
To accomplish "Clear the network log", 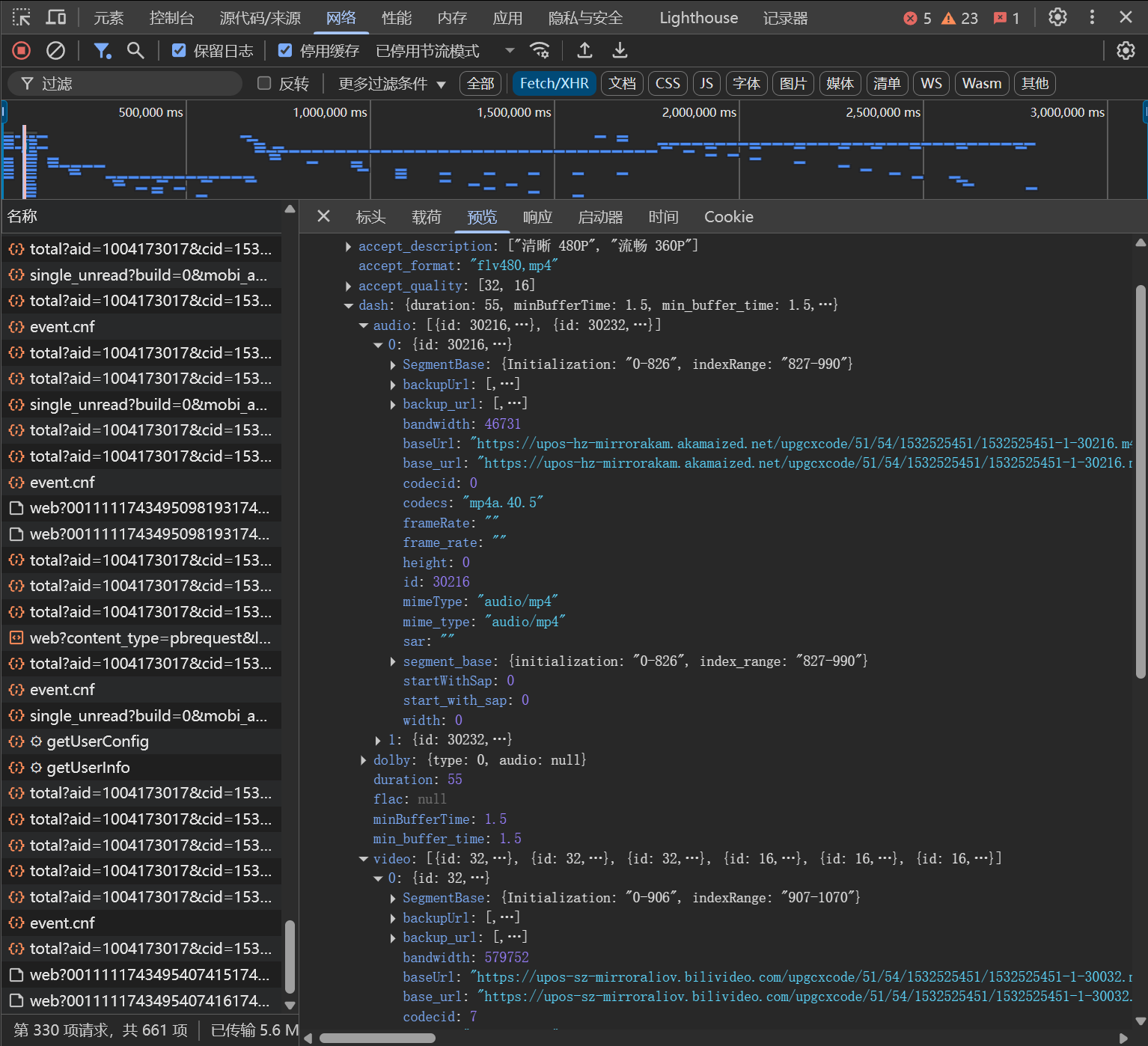I will tap(55, 51).
